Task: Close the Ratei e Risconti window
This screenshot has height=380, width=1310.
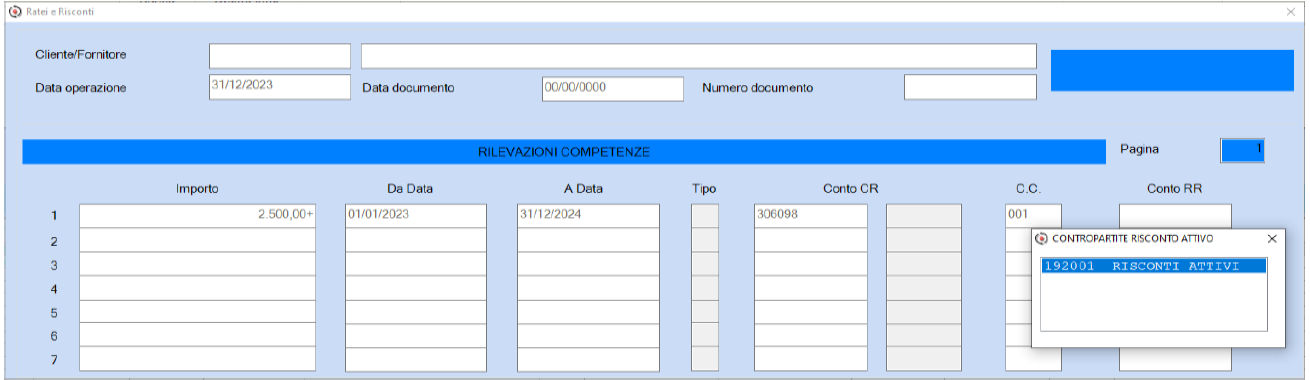Action: point(1290,11)
